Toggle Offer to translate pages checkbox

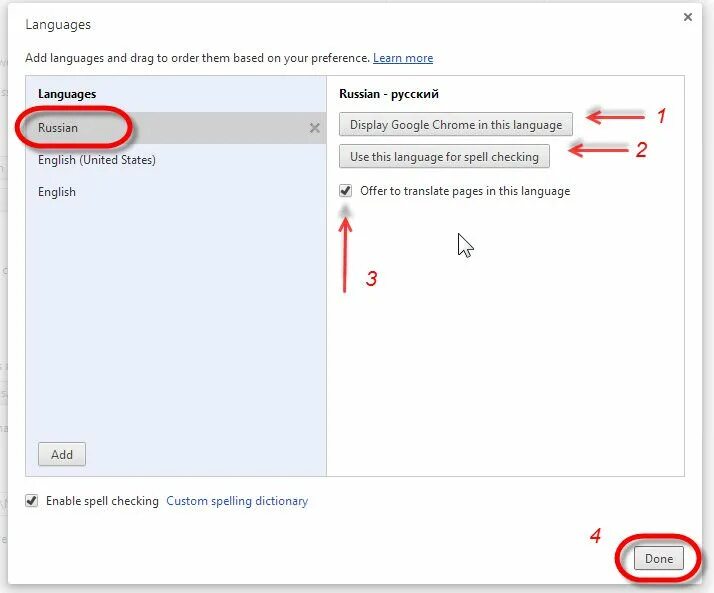(x=346, y=190)
